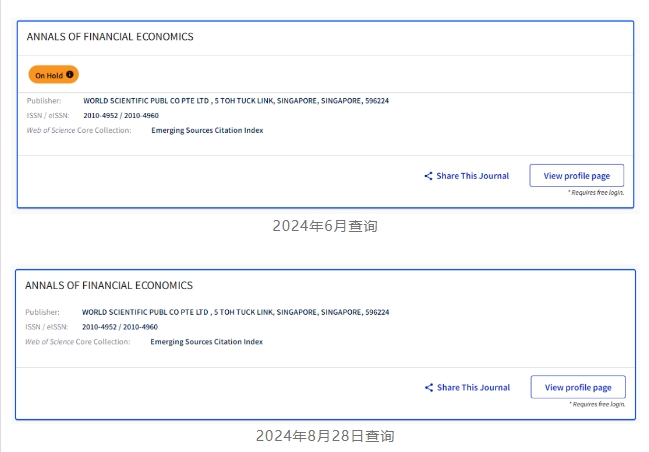Click the 2024年8月28日查询 caption
Screen dimensions: 649x452
pyautogui.click(x=325, y=436)
